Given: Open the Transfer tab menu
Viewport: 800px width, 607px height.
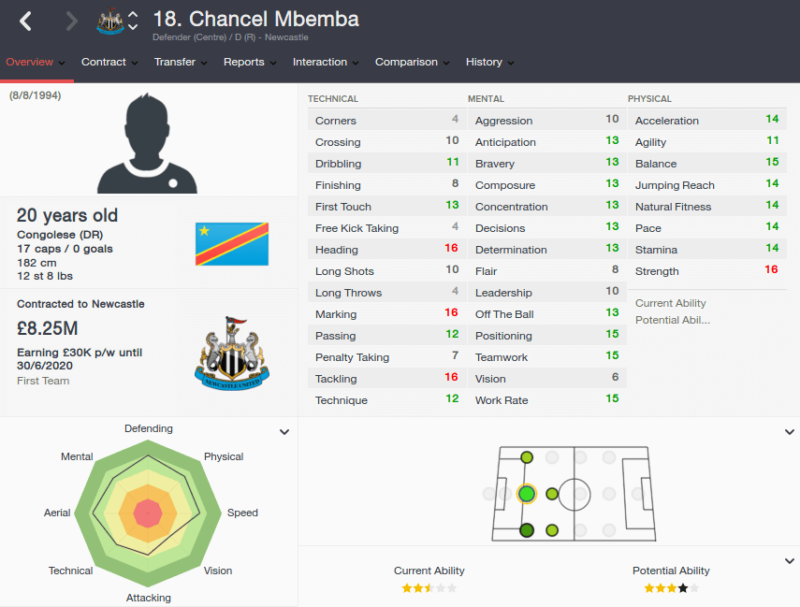Looking at the screenshot, I should pos(181,62).
